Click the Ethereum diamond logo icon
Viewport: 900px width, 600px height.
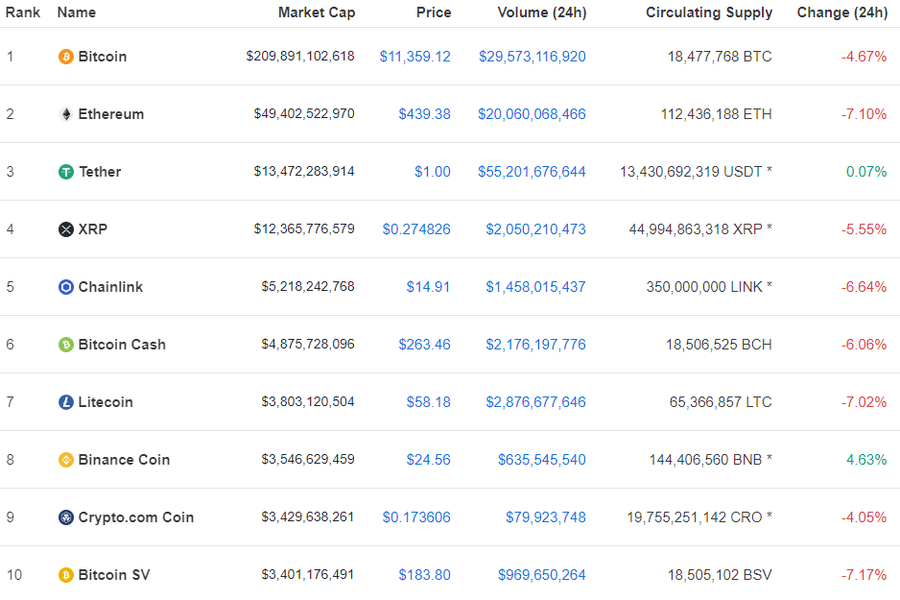pyautogui.click(x=66, y=114)
